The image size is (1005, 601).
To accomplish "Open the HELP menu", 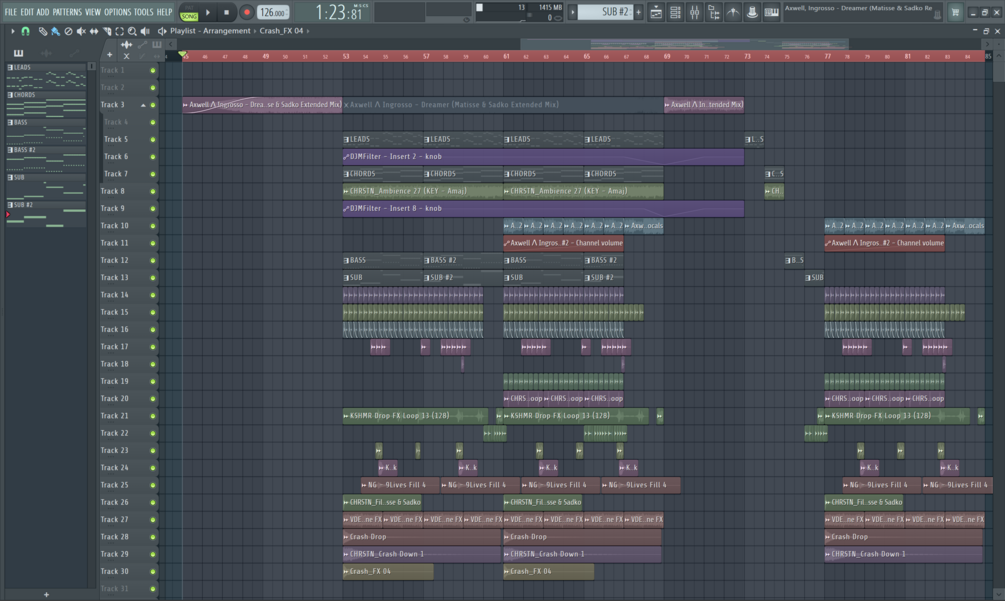I will [x=165, y=12].
